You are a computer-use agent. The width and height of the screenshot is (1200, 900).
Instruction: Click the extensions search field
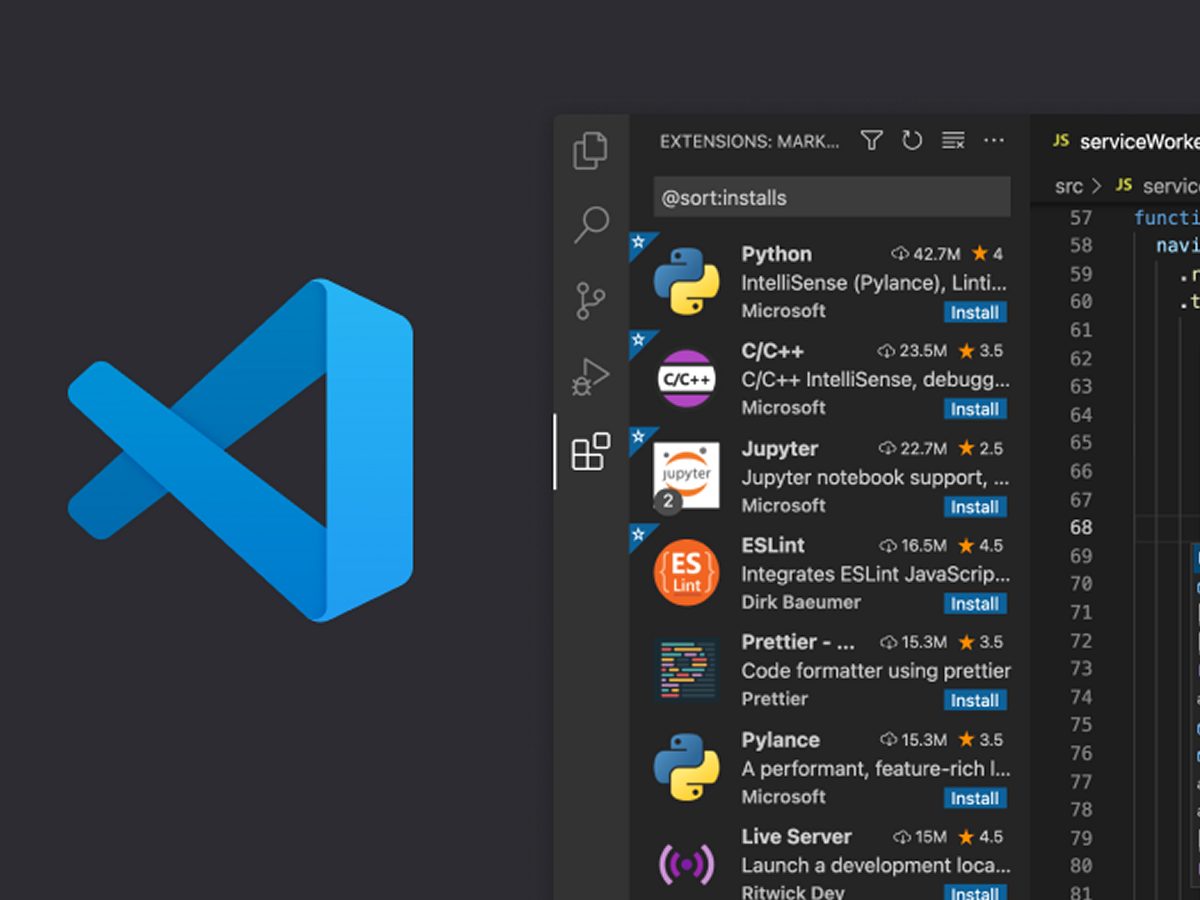tap(832, 198)
